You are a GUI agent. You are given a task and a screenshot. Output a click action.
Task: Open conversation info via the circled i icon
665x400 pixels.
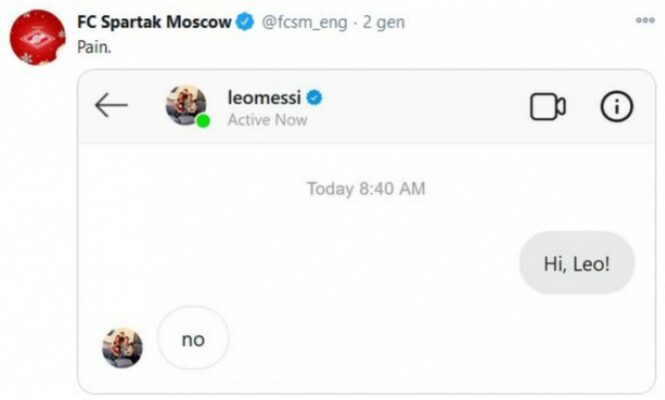pos(617,106)
